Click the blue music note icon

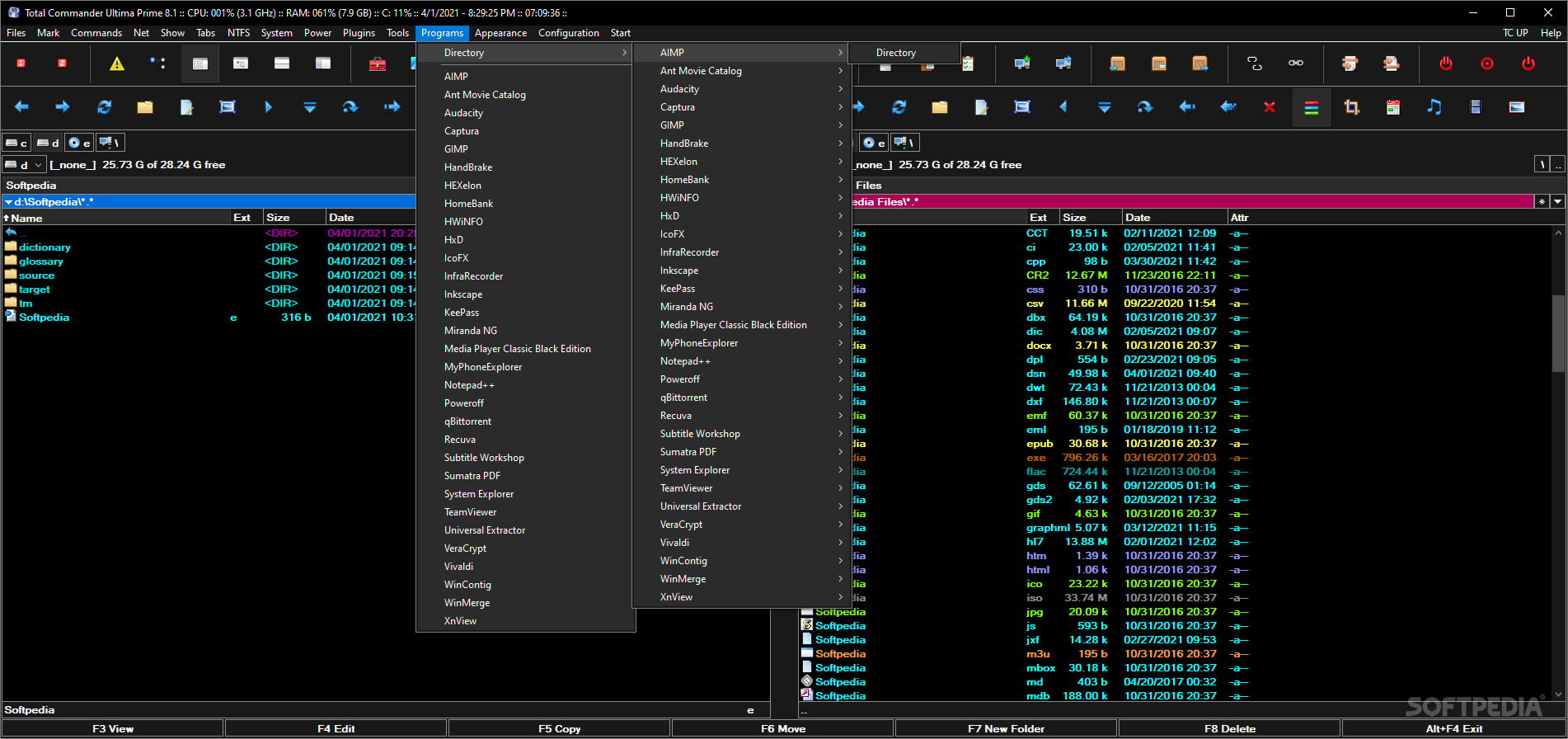[x=1434, y=107]
